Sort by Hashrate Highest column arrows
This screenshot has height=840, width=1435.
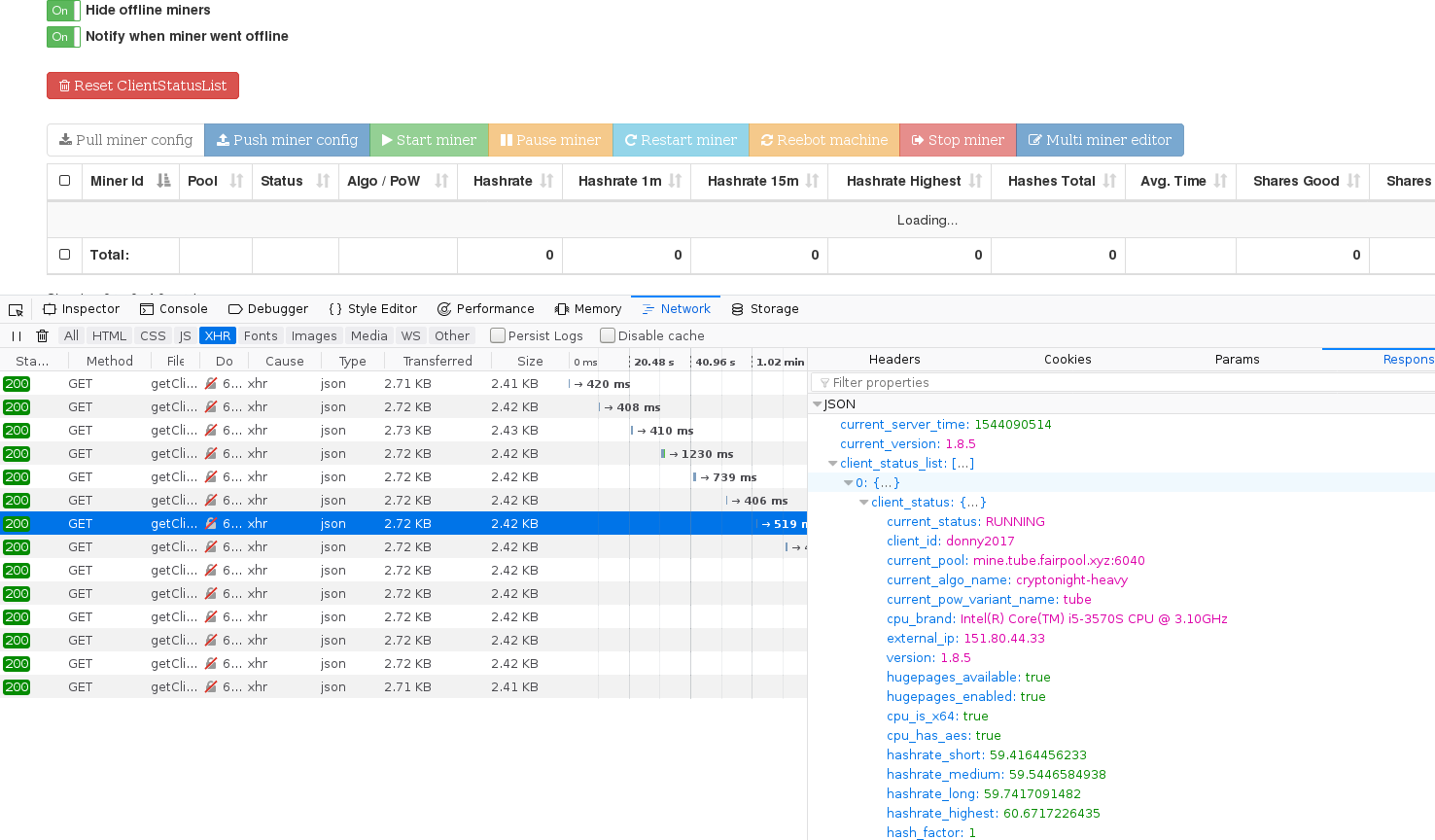click(975, 181)
